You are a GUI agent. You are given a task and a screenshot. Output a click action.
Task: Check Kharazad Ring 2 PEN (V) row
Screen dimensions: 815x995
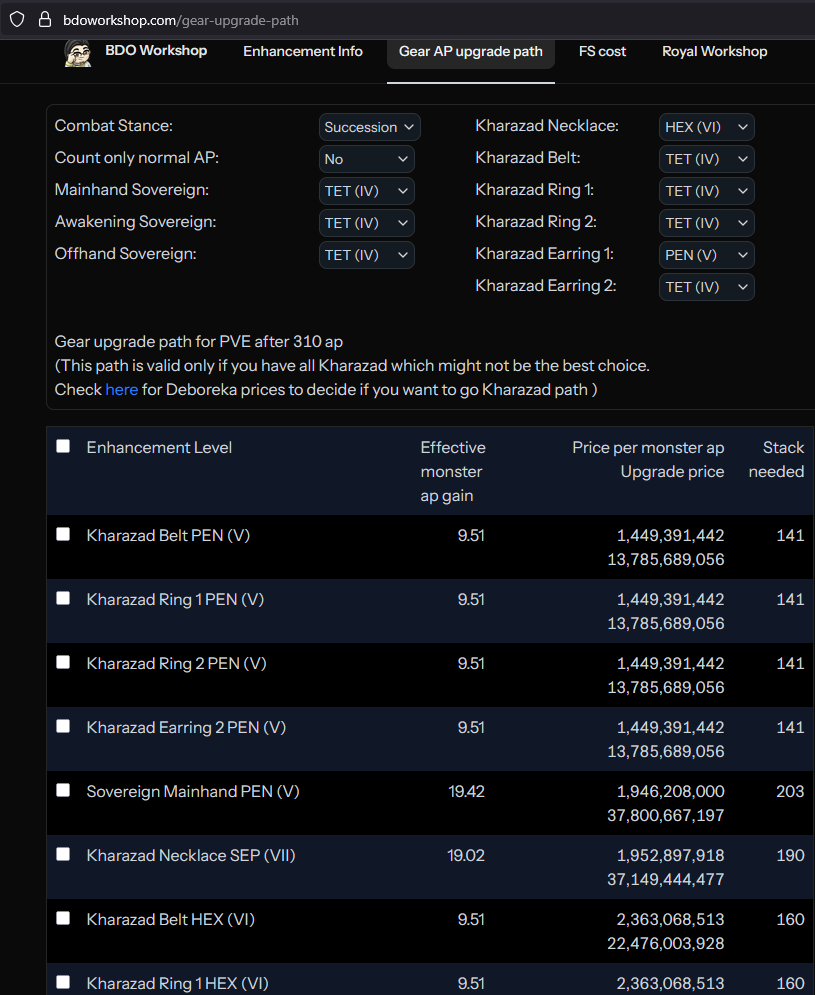coord(63,662)
